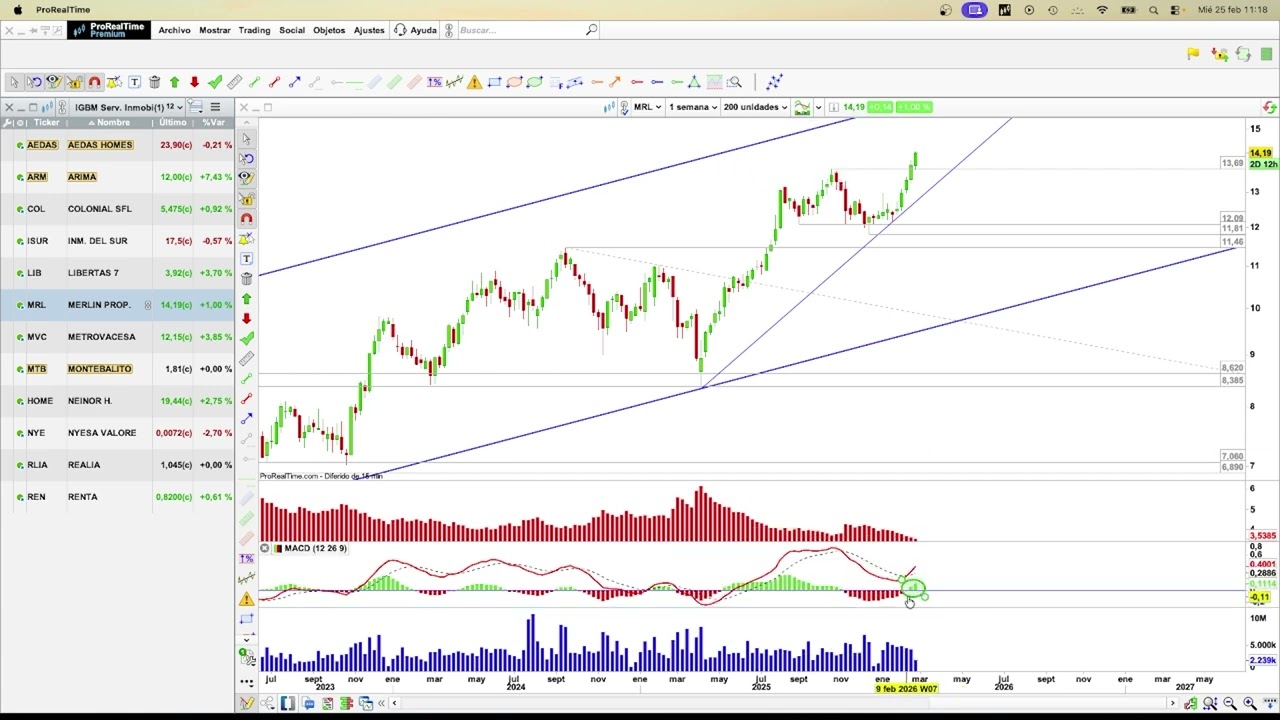This screenshot has height=720, width=1280.
Task: Open the Social menu
Action: point(292,30)
